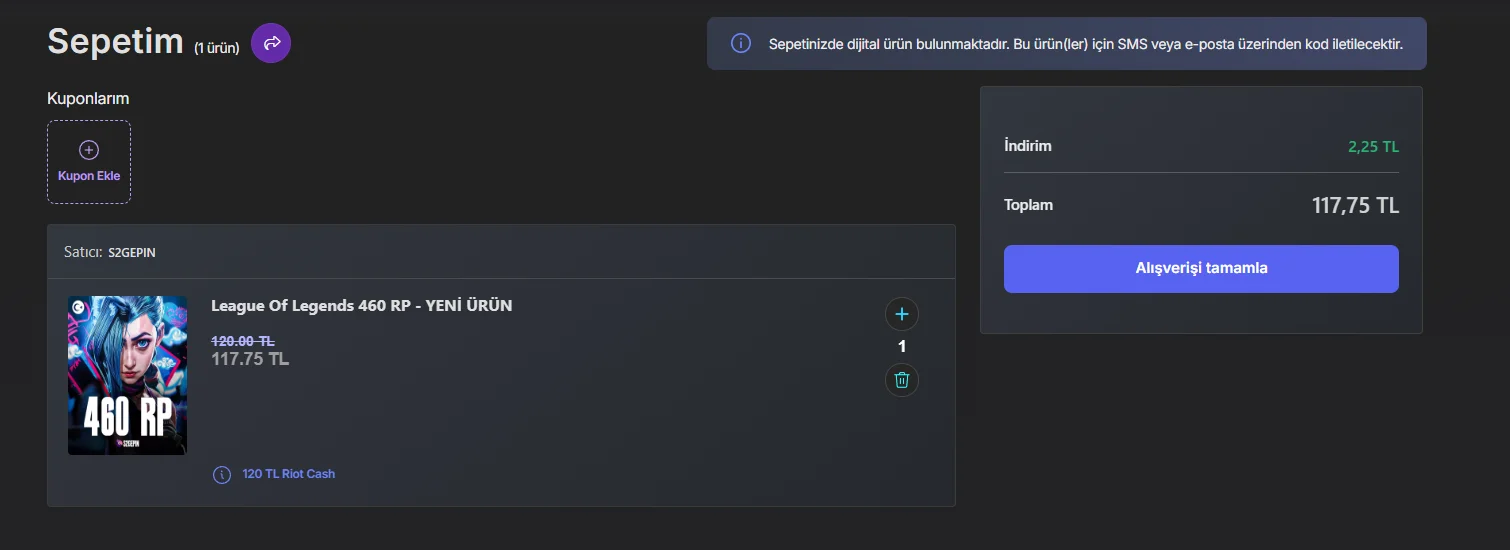
Task: Remove the item using the trash icon
Action: click(x=902, y=380)
